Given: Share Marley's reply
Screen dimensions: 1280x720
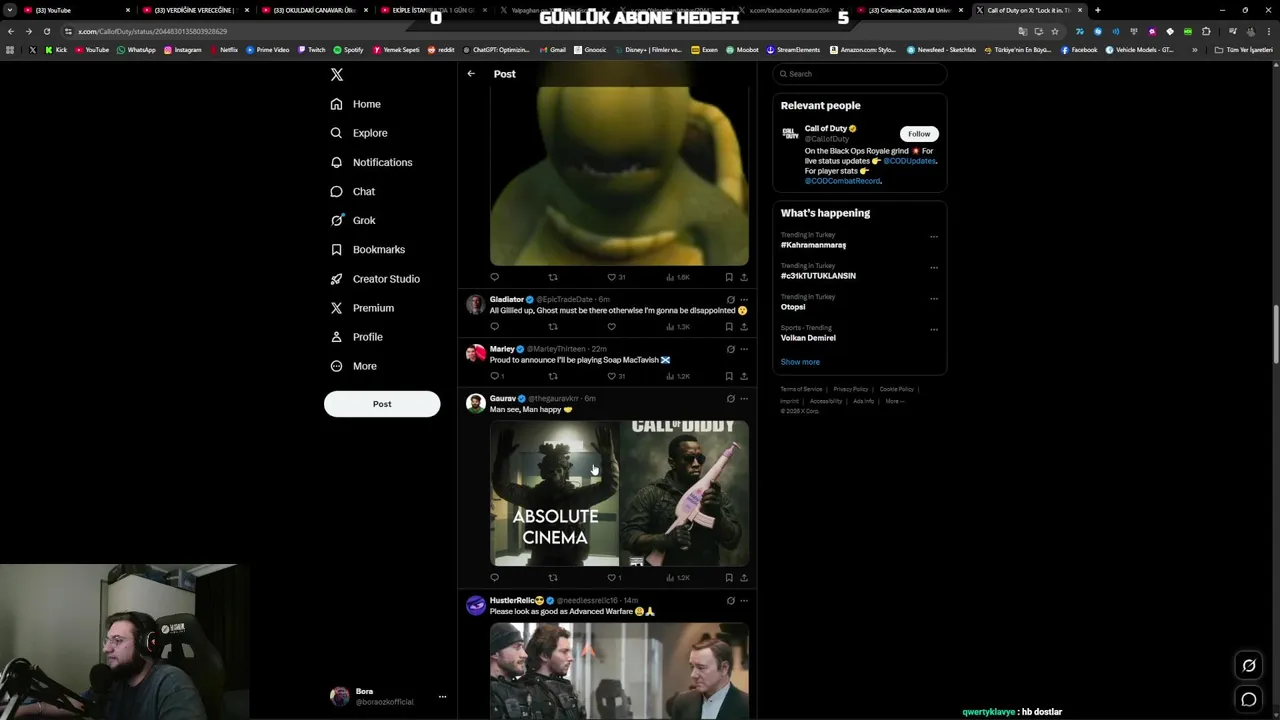Looking at the screenshot, I should coord(744,376).
